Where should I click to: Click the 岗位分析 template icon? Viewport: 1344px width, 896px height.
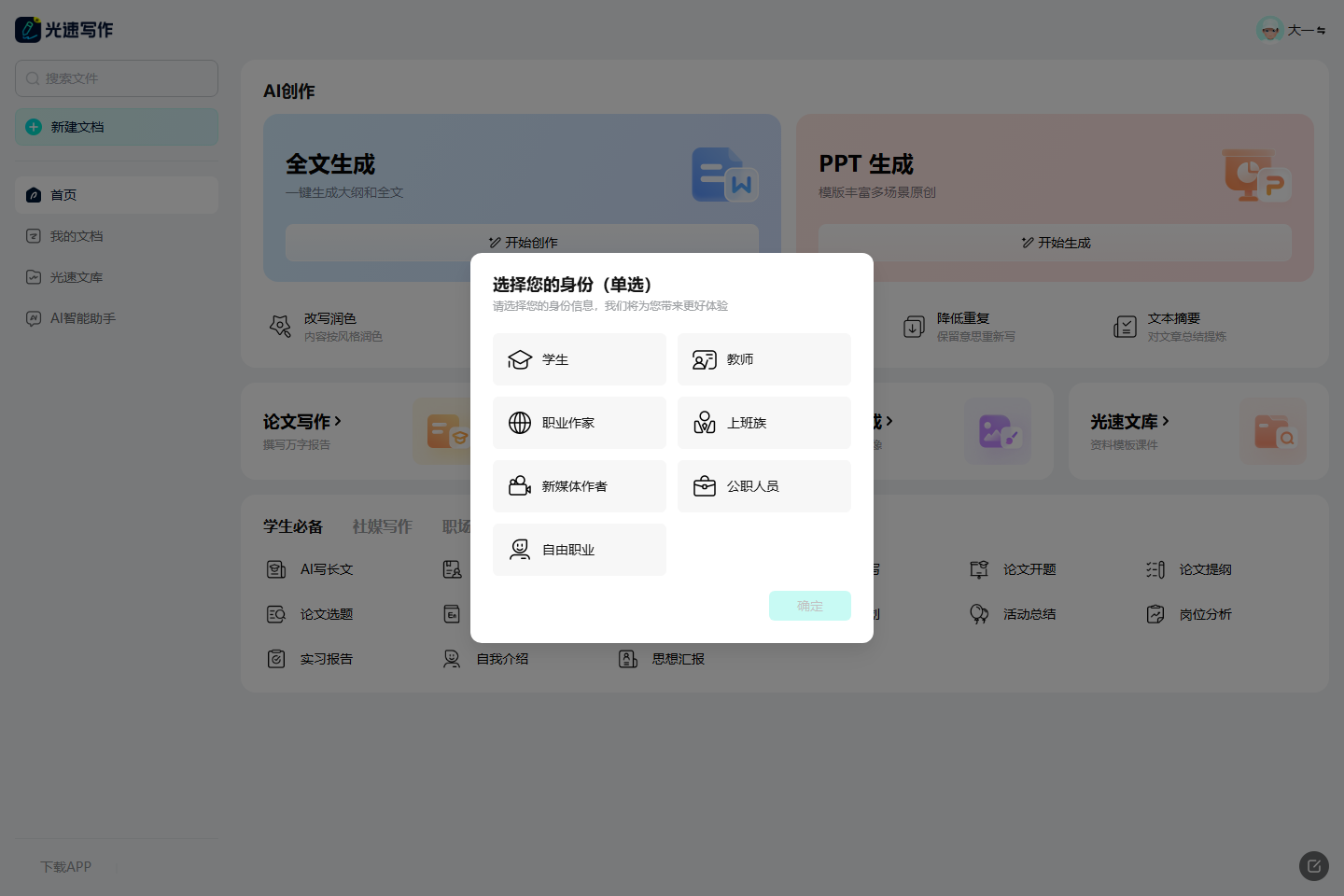click(x=1155, y=614)
